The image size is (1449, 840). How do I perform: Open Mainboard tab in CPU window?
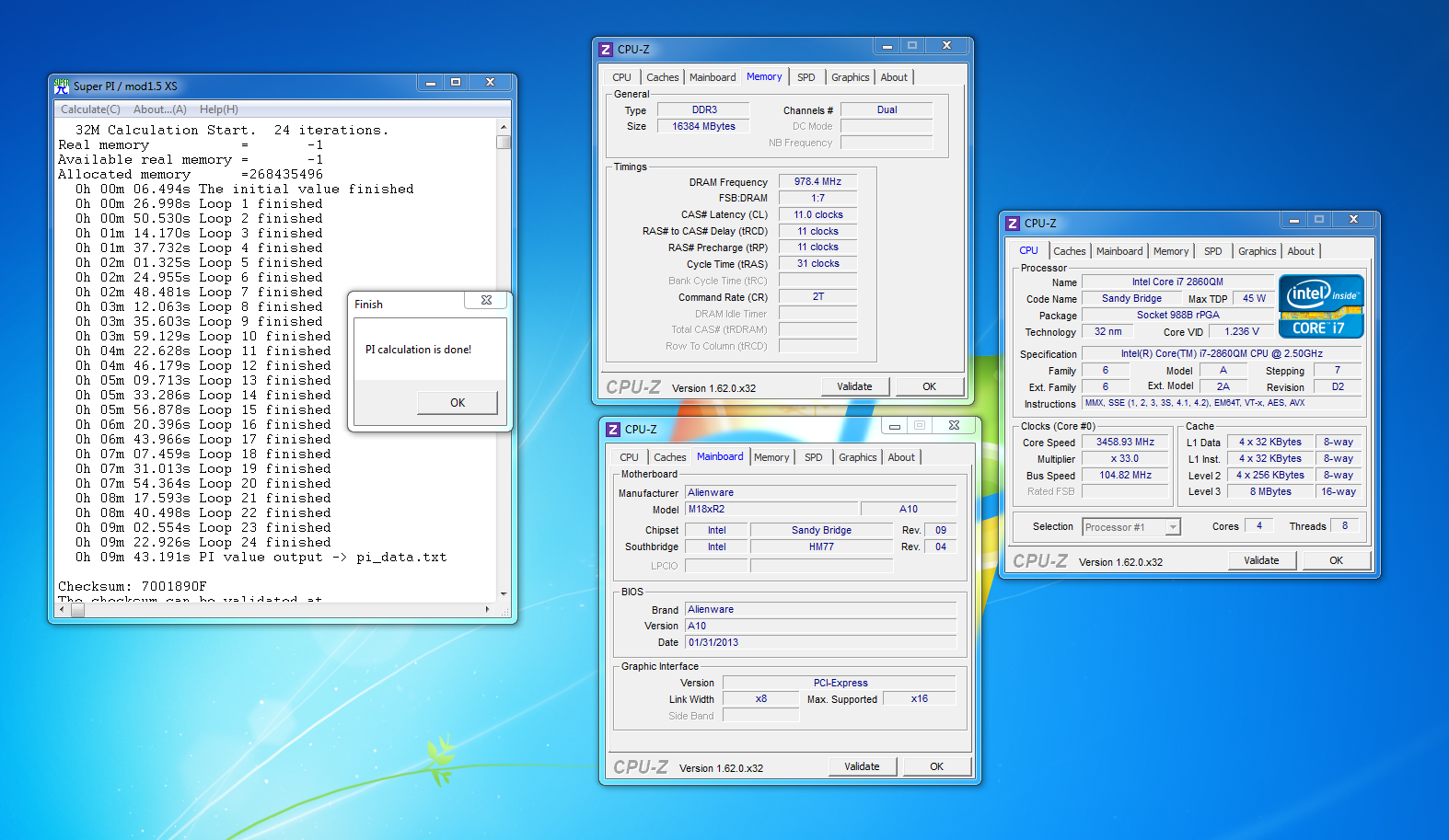(1119, 251)
